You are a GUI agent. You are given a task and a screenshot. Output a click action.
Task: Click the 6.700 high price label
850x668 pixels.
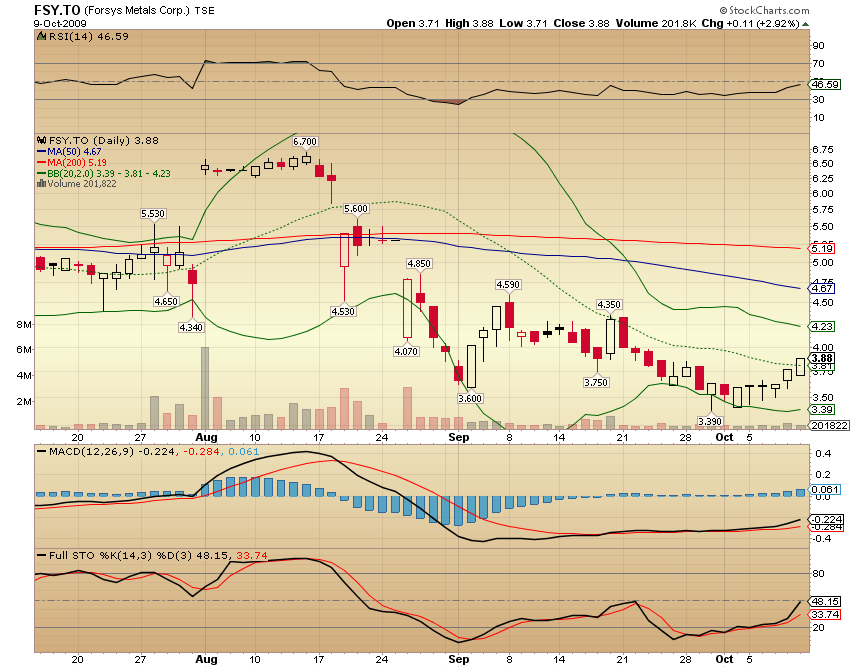point(305,142)
